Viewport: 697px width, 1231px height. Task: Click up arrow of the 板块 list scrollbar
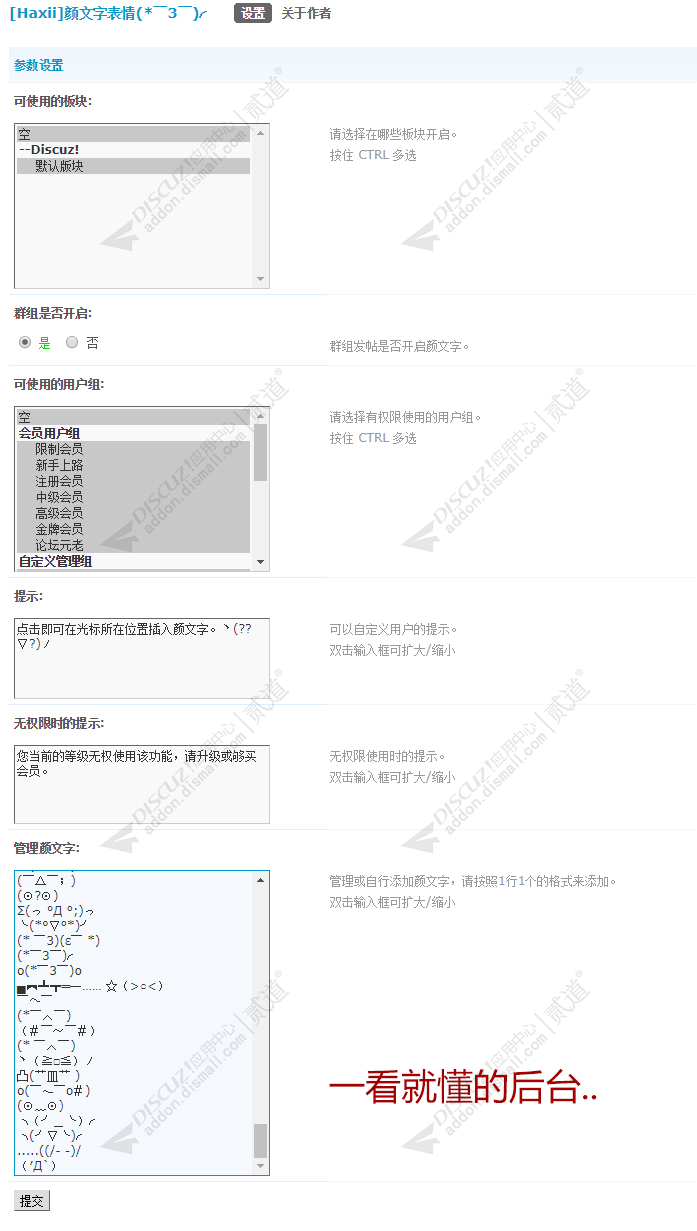(x=261, y=132)
